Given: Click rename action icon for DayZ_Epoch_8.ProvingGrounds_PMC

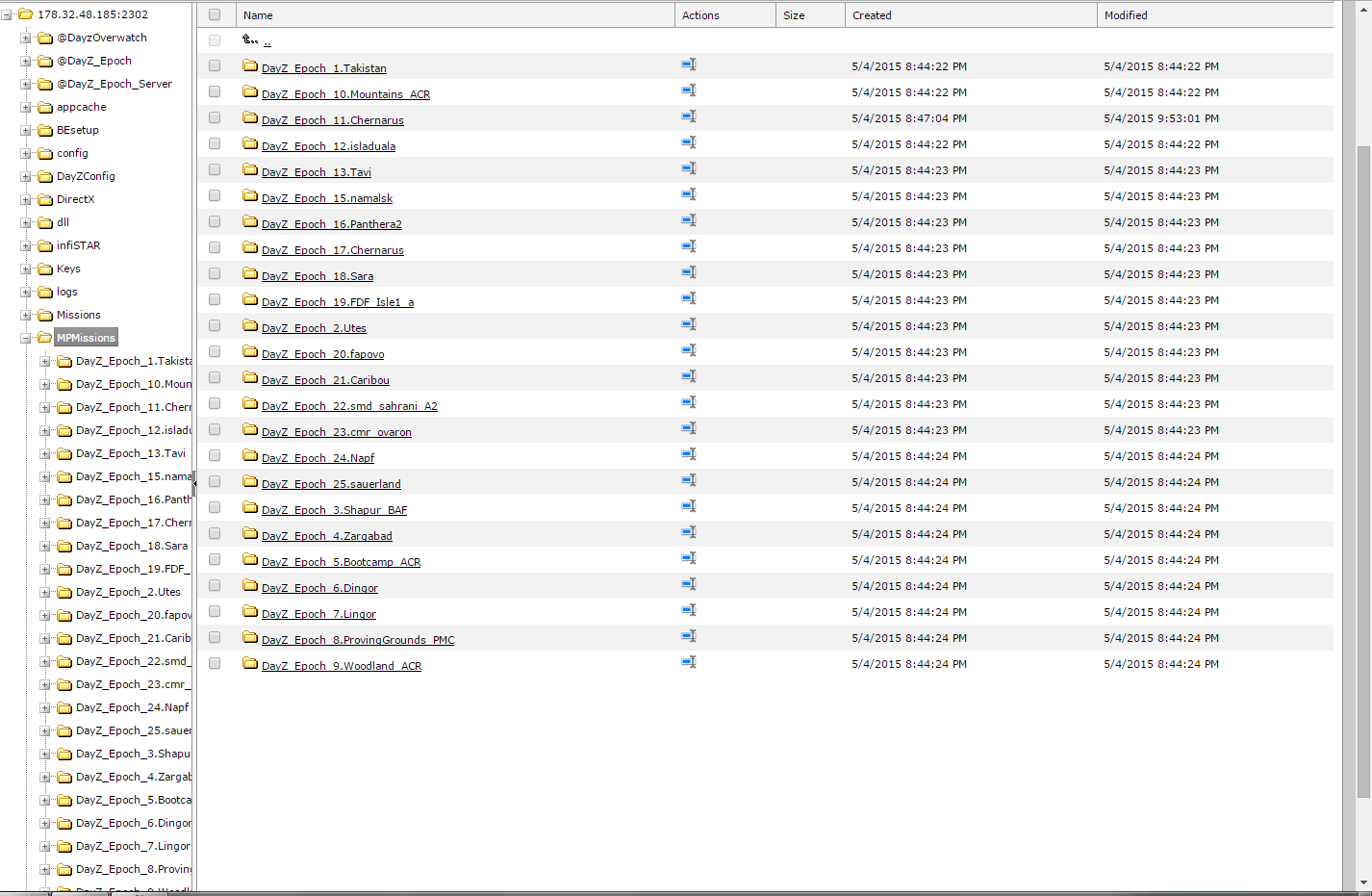Looking at the screenshot, I should [689, 636].
